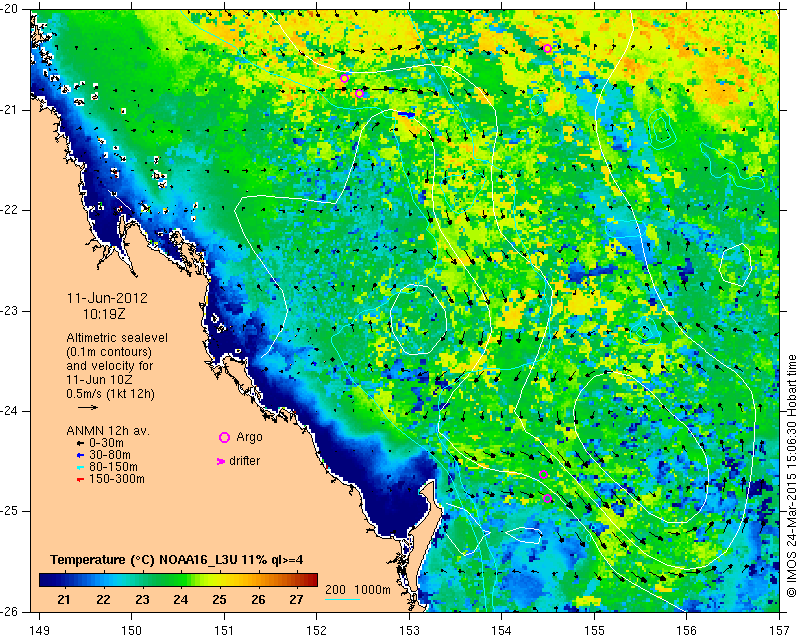Select the Argo marker near 24.6°S 154.45°E
800x640 pixels.
pos(543,475)
